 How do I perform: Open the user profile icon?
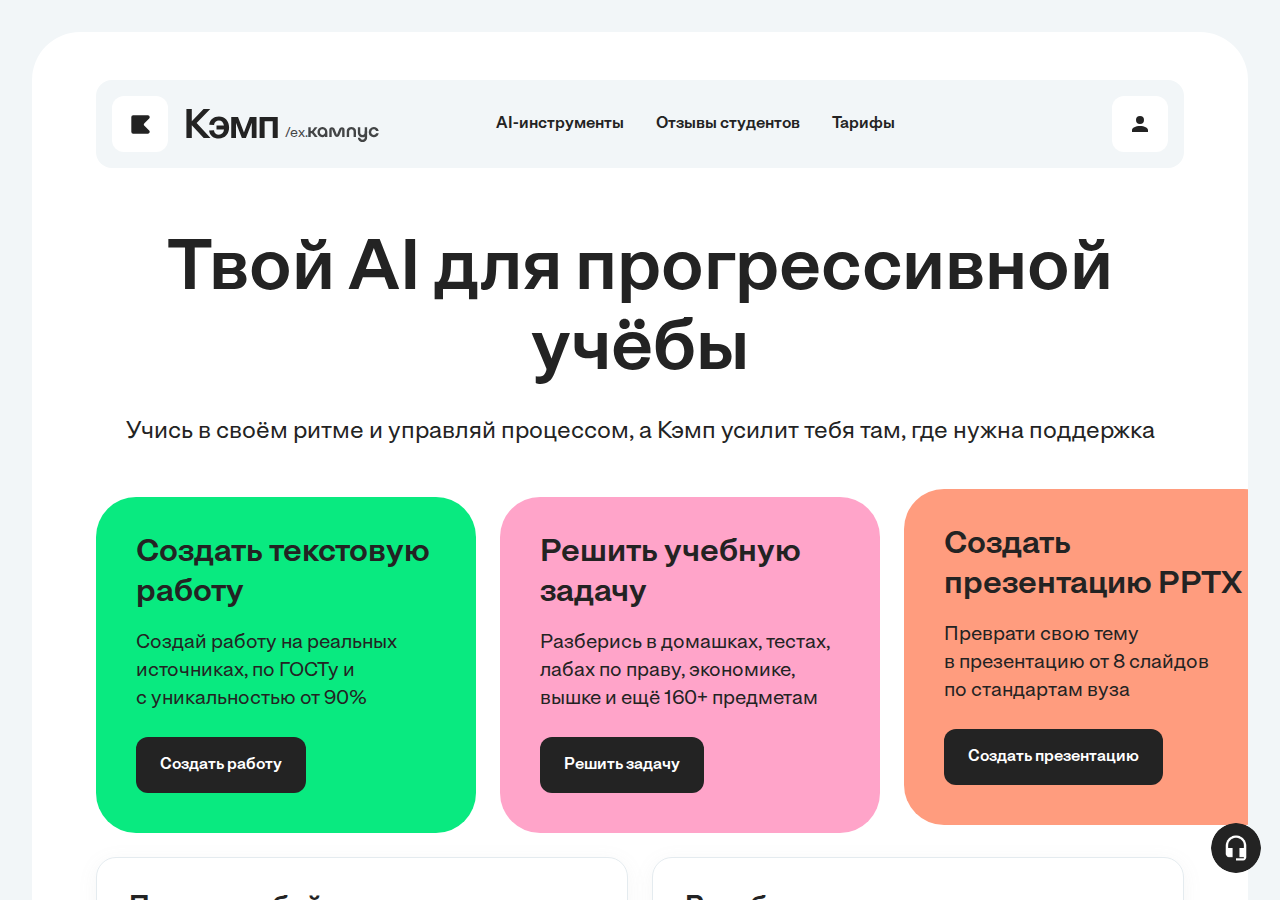point(1140,124)
